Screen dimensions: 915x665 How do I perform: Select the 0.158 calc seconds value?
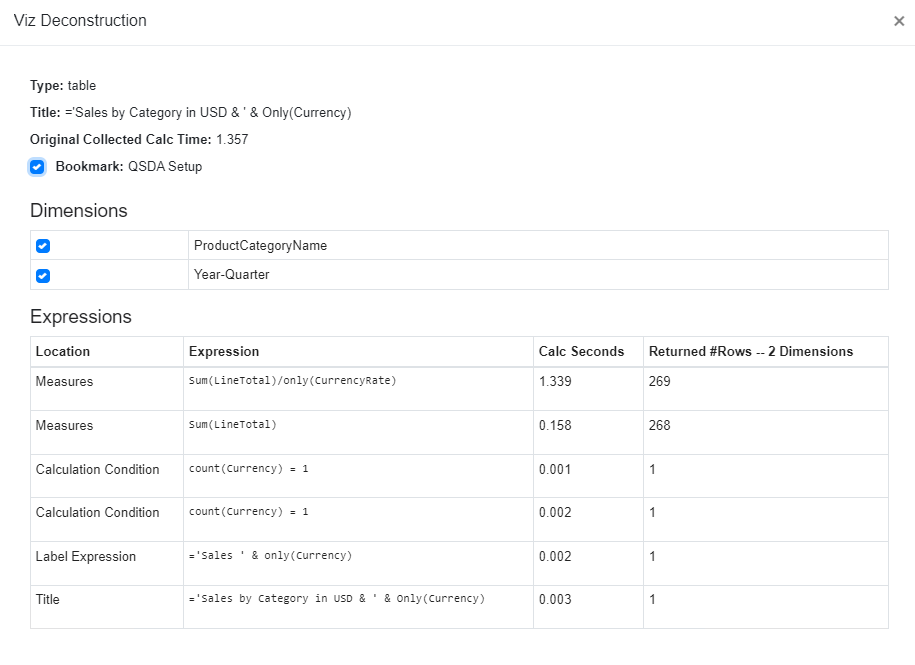click(556, 426)
